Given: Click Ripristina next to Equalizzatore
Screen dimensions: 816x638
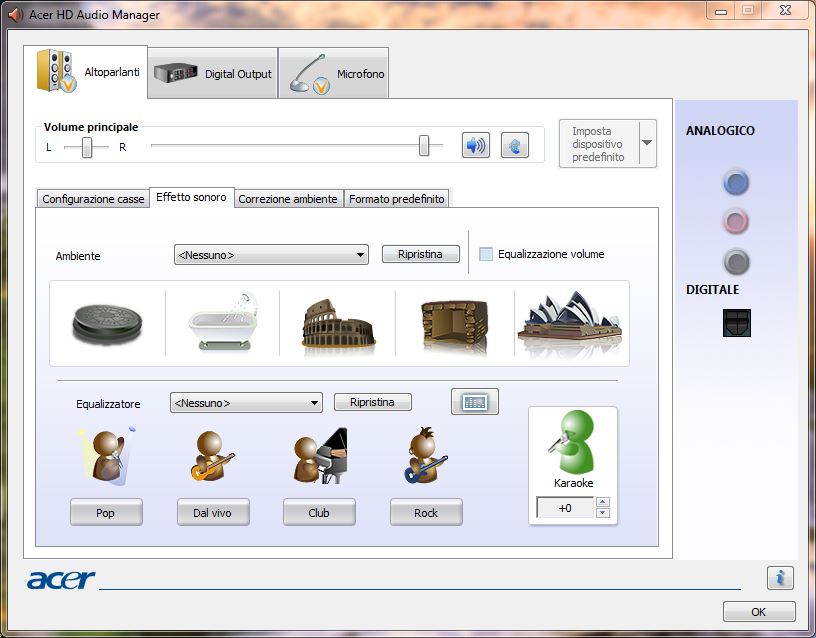Looking at the screenshot, I should (x=373, y=402).
